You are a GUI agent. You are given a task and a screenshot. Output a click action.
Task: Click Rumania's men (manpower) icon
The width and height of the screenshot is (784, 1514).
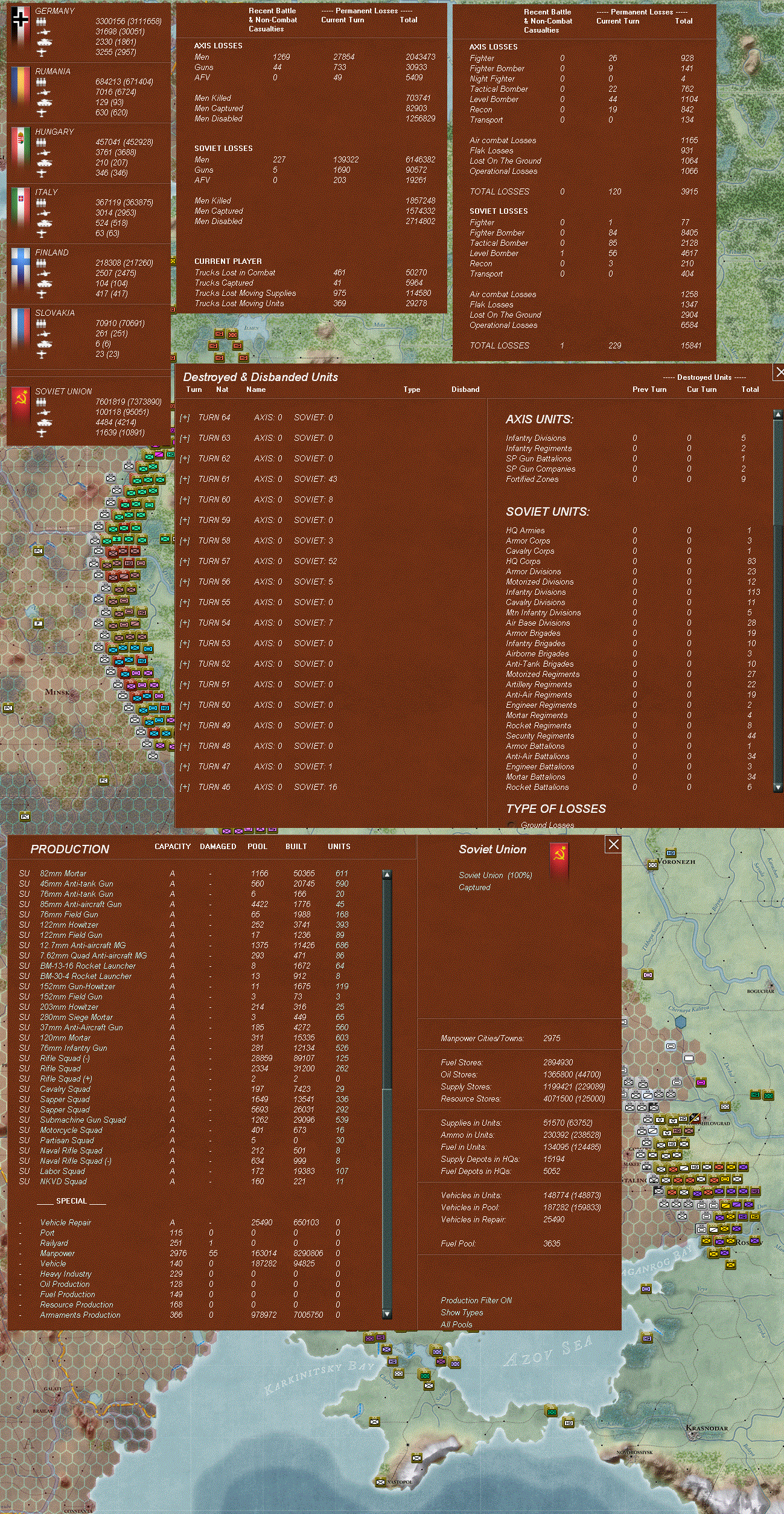tap(41, 82)
